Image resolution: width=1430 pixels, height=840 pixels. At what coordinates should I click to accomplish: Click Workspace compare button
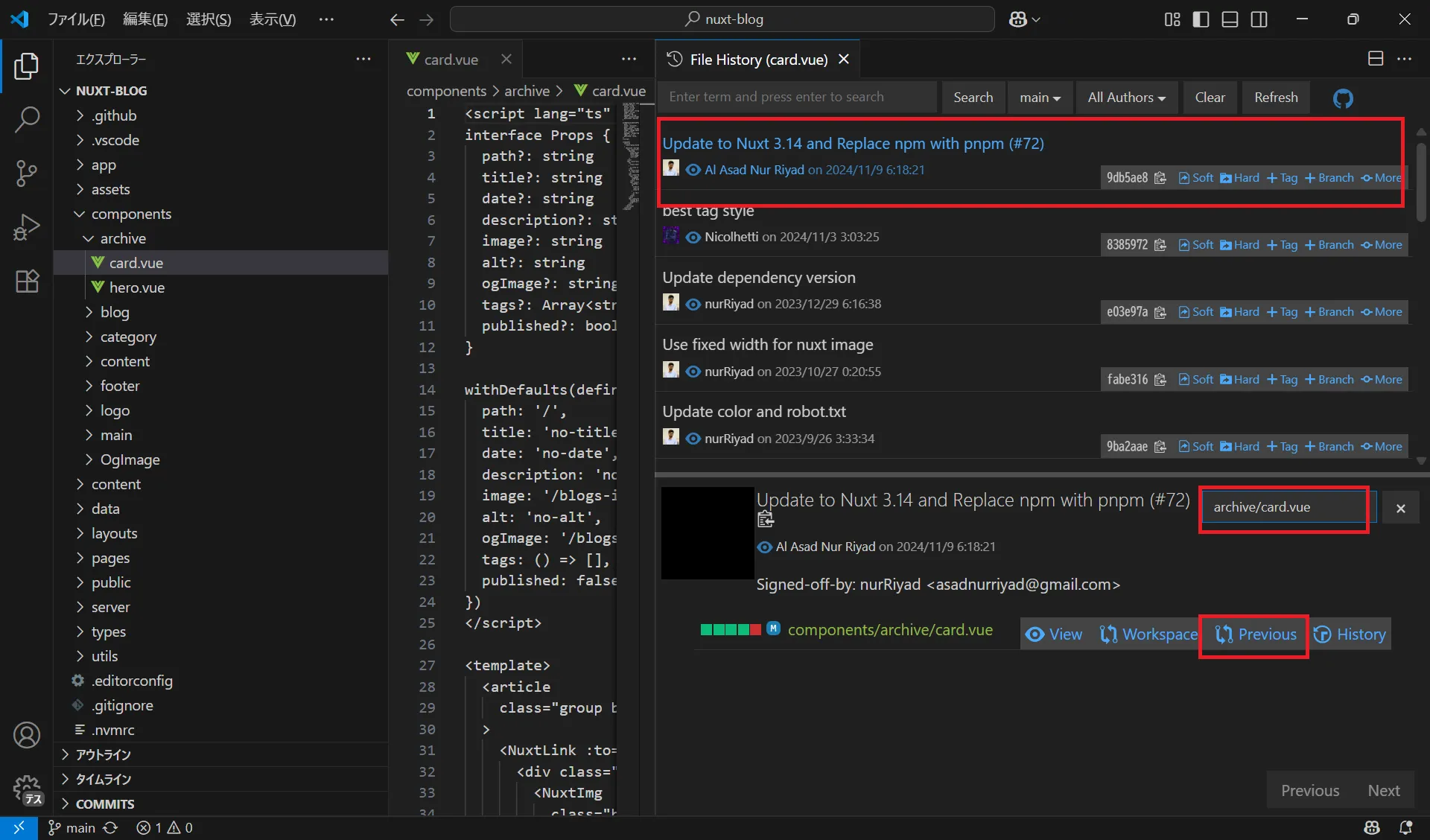coord(1148,634)
